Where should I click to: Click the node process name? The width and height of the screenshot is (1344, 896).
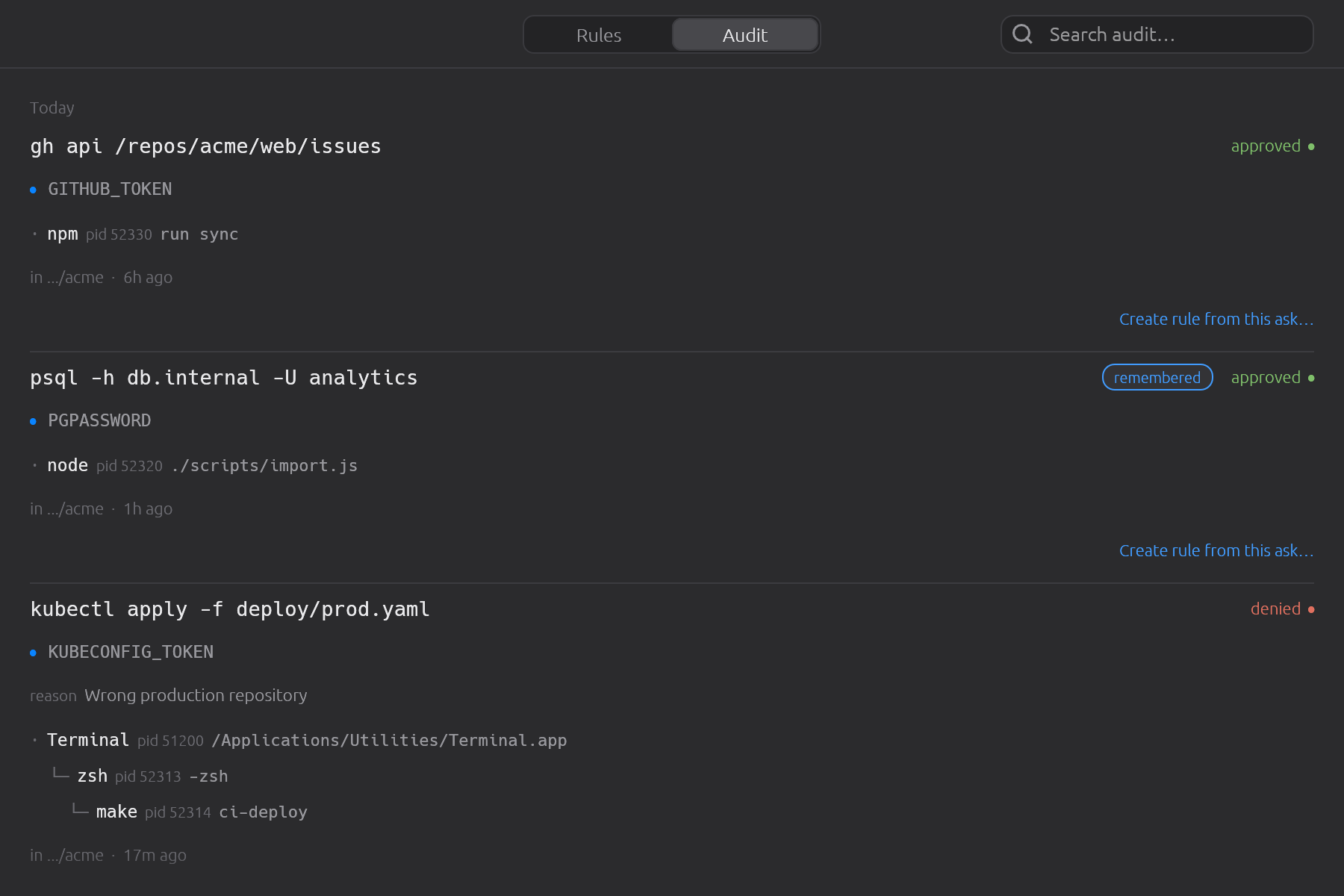click(x=67, y=465)
